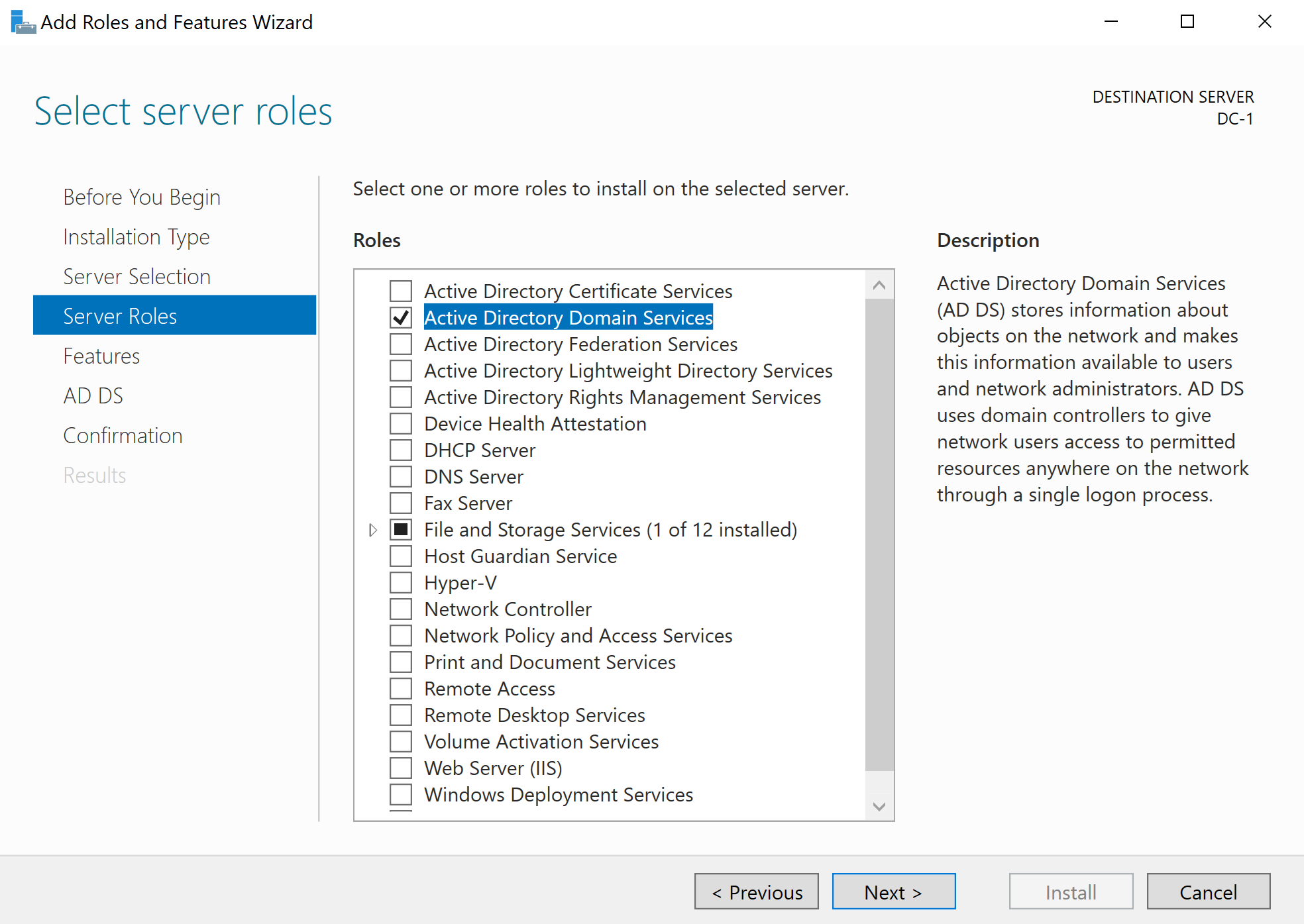
Task: Check Web Server (IIS) role
Action: pyautogui.click(x=401, y=768)
